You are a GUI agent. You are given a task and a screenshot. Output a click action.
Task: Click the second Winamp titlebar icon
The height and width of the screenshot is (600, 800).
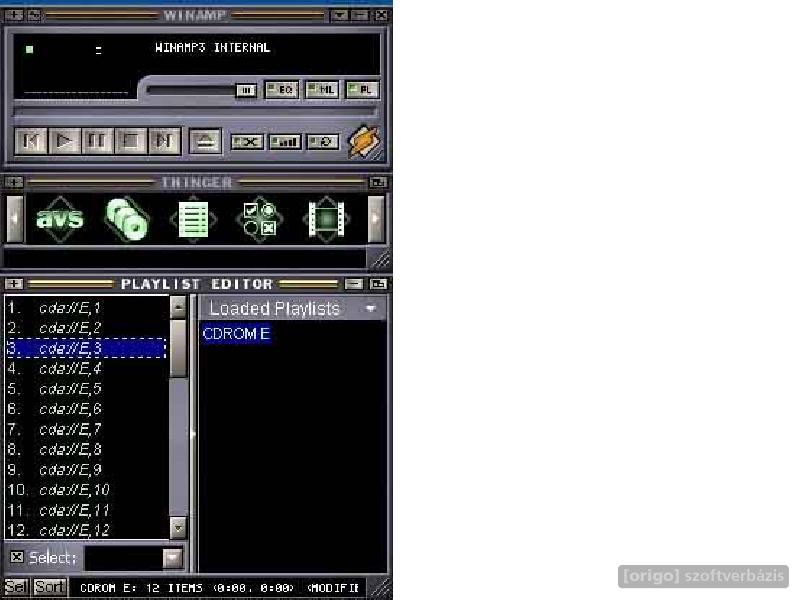(34, 15)
